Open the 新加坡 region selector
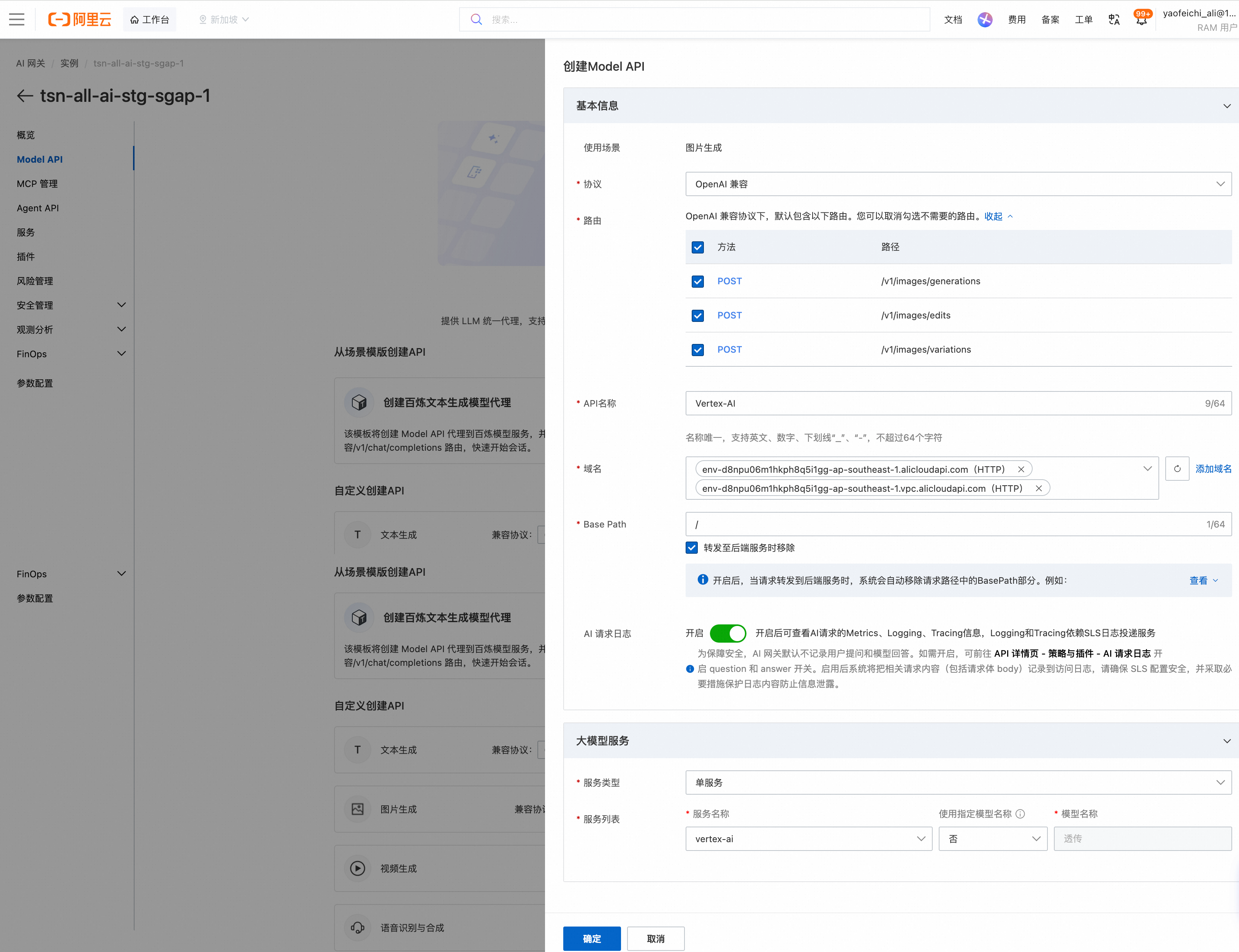The width and height of the screenshot is (1239, 952). pyautogui.click(x=224, y=19)
